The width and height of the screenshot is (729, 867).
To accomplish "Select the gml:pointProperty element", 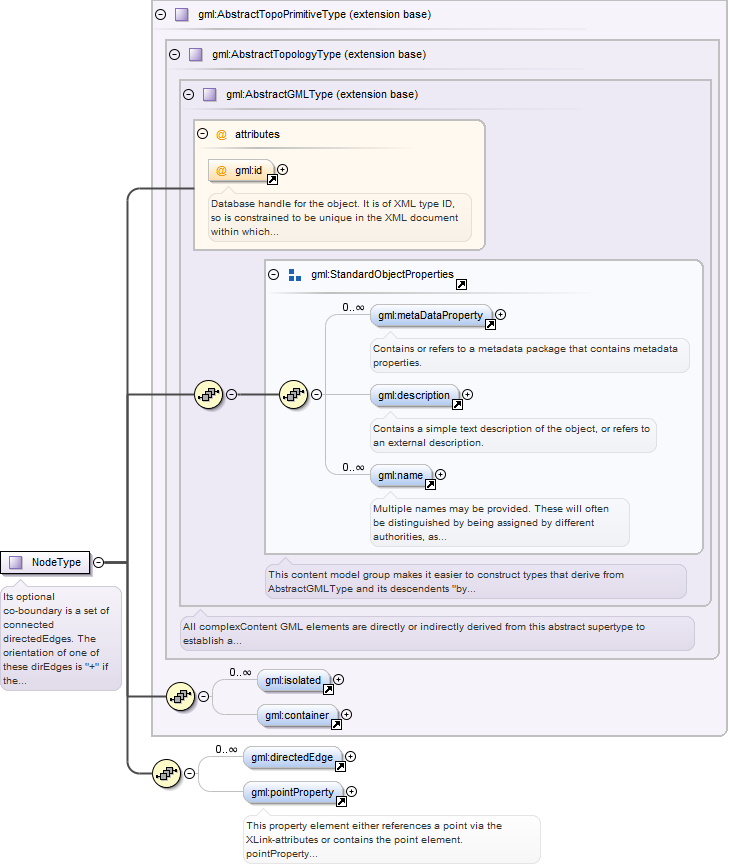I will point(293,792).
